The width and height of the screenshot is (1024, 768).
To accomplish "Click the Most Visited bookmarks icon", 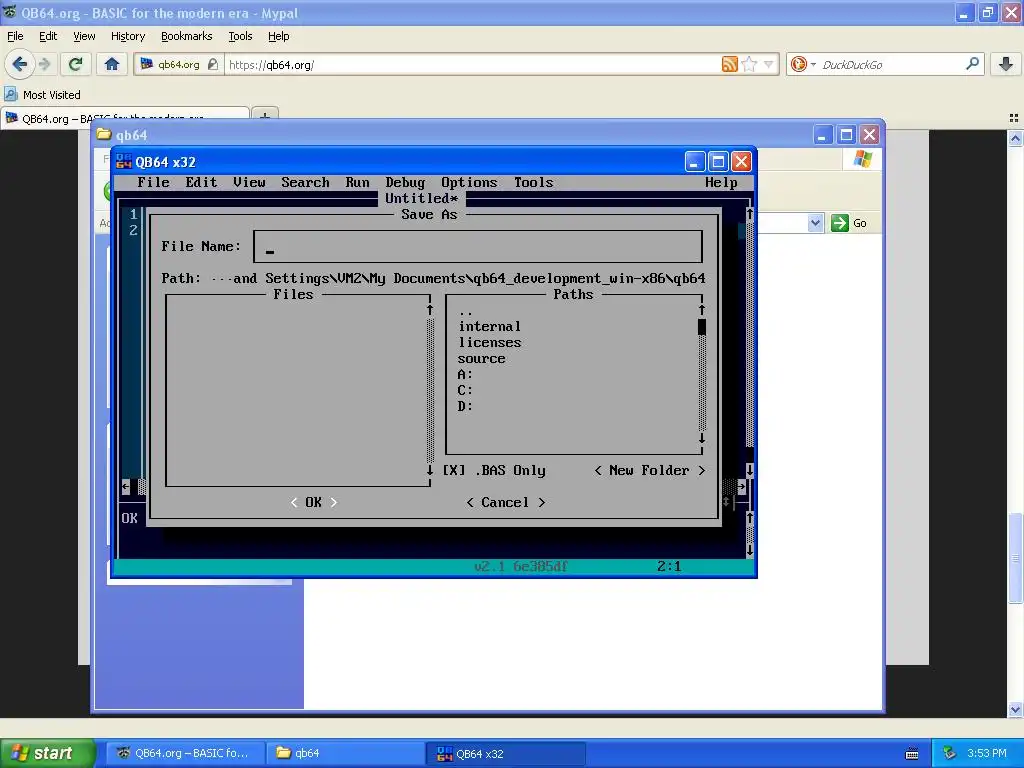I will (x=10, y=95).
